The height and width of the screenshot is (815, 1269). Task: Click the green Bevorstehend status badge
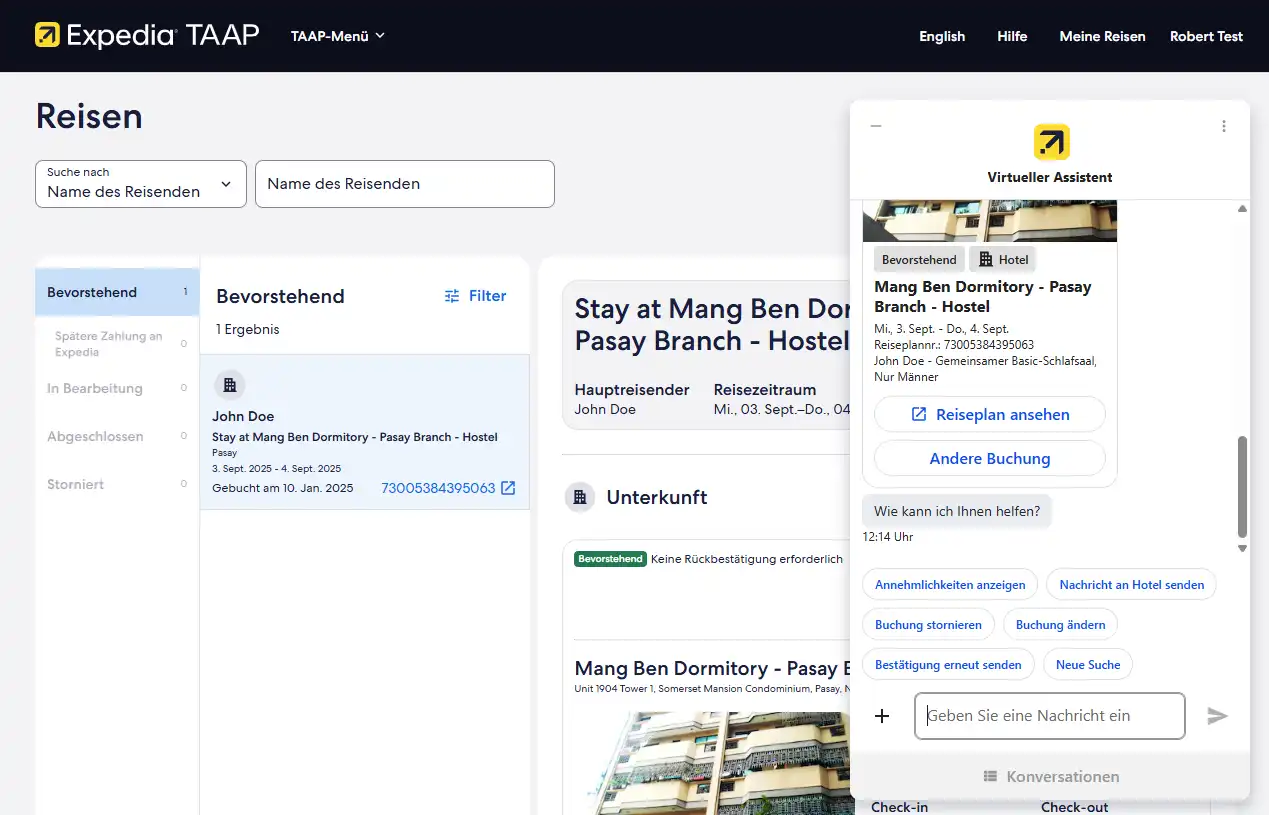610,559
